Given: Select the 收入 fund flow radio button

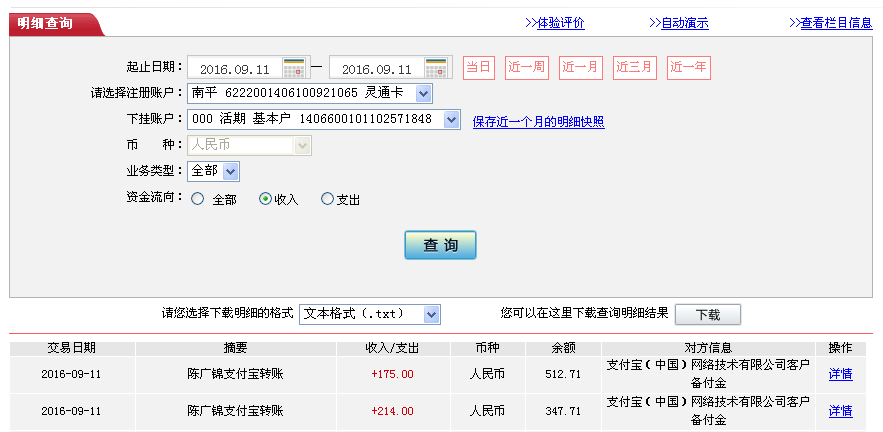Looking at the screenshot, I should coord(265,199).
